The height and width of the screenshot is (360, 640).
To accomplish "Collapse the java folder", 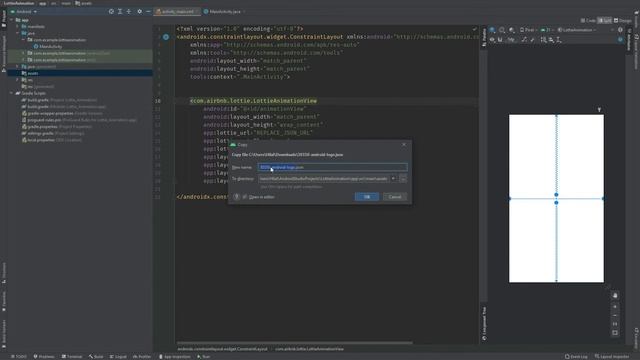I will [x=18, y=33].
